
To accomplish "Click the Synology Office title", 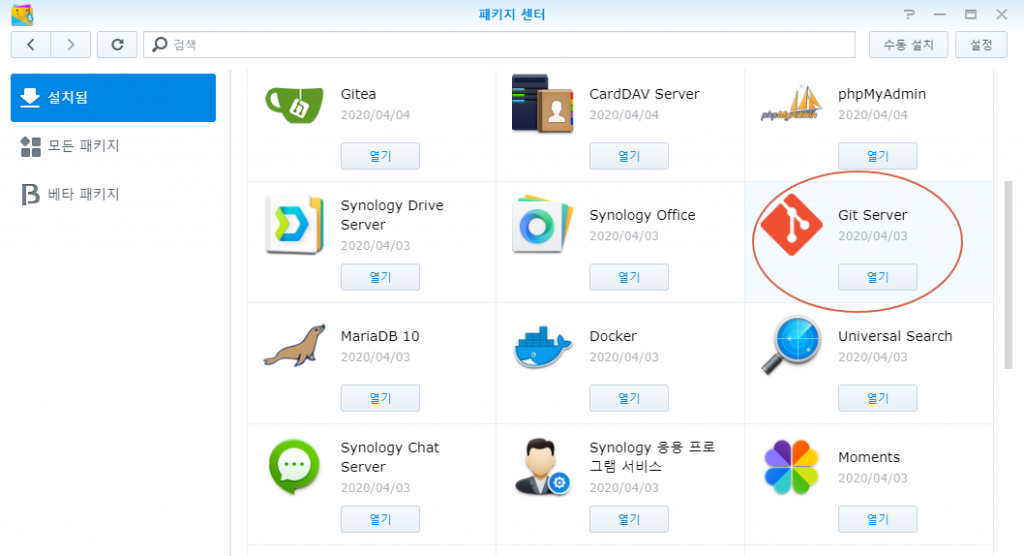I will 643,215.
